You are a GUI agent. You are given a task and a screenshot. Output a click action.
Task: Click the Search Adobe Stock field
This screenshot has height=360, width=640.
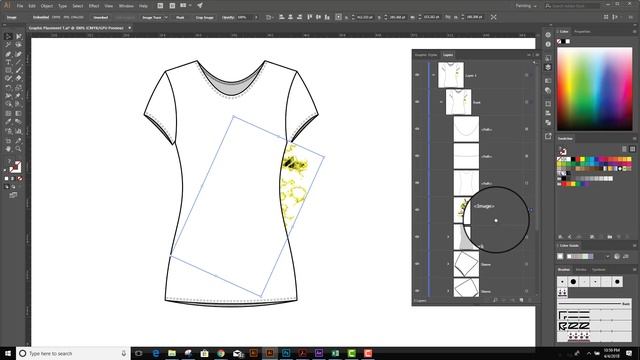(572, 6)
